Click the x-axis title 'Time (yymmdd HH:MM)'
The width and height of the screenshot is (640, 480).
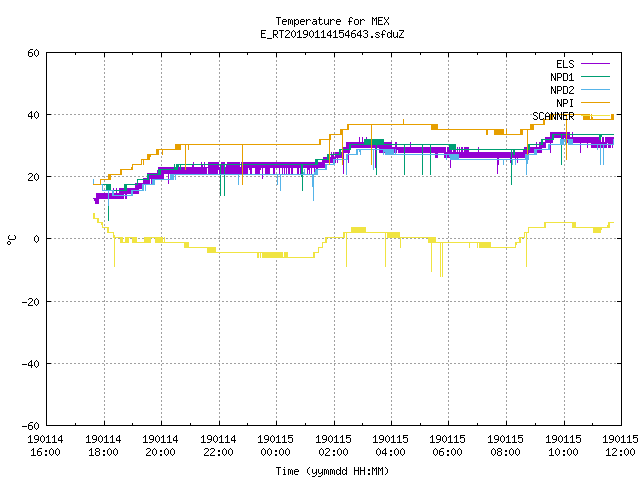click(x=332, y=471)
